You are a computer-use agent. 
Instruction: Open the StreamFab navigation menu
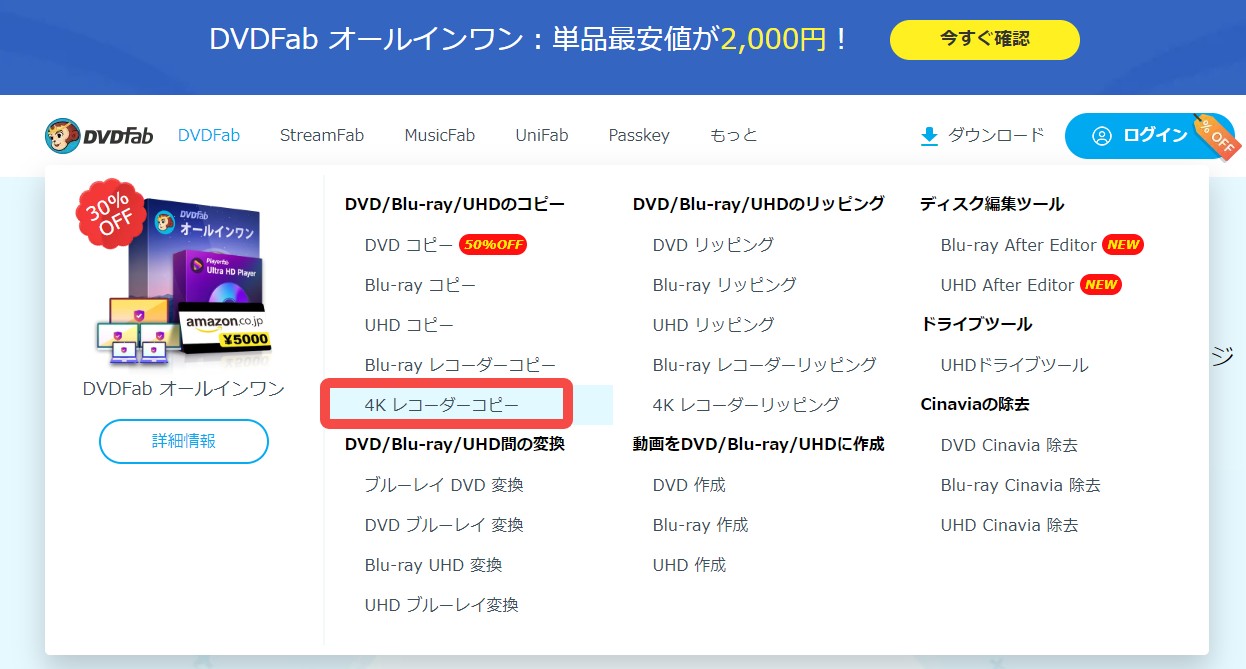tap(322, 135)
